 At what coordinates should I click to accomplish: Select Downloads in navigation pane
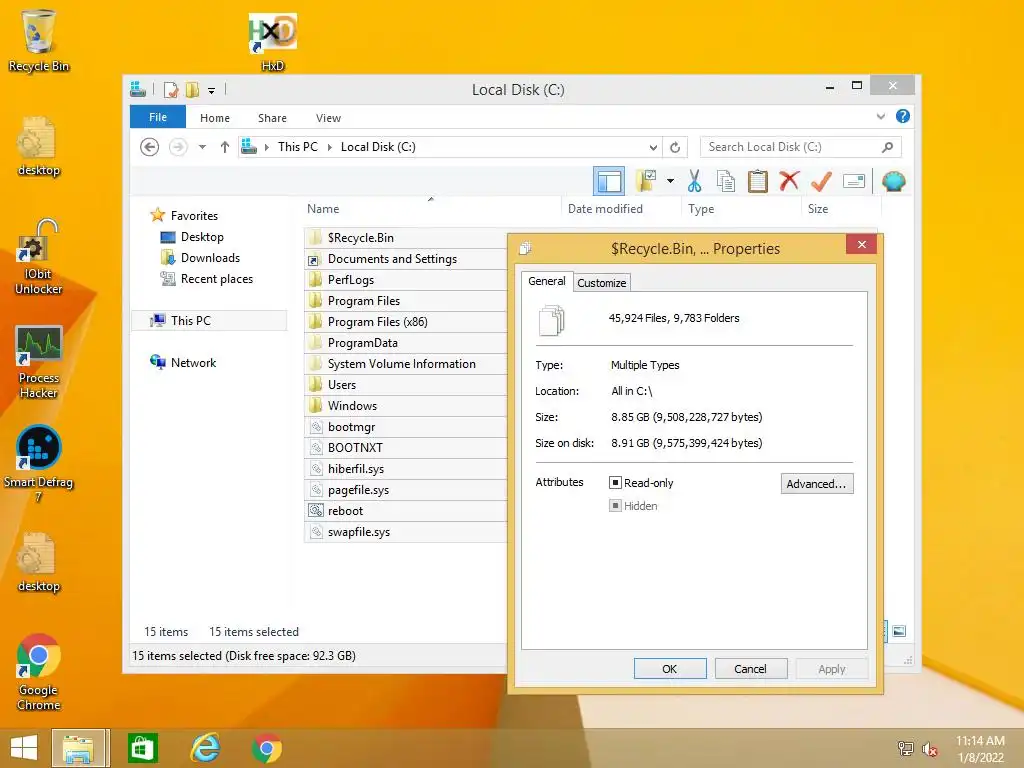[x=210, y=257]
